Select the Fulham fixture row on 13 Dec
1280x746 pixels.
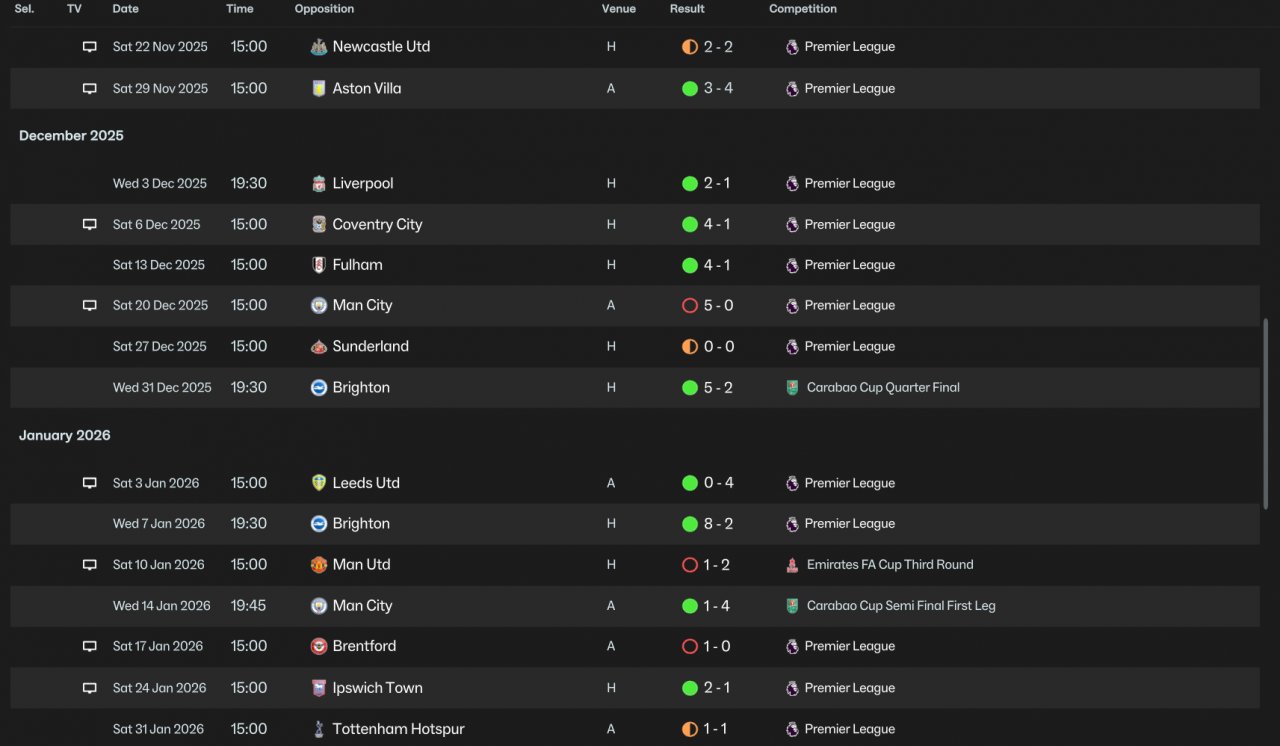pos(635,265)
